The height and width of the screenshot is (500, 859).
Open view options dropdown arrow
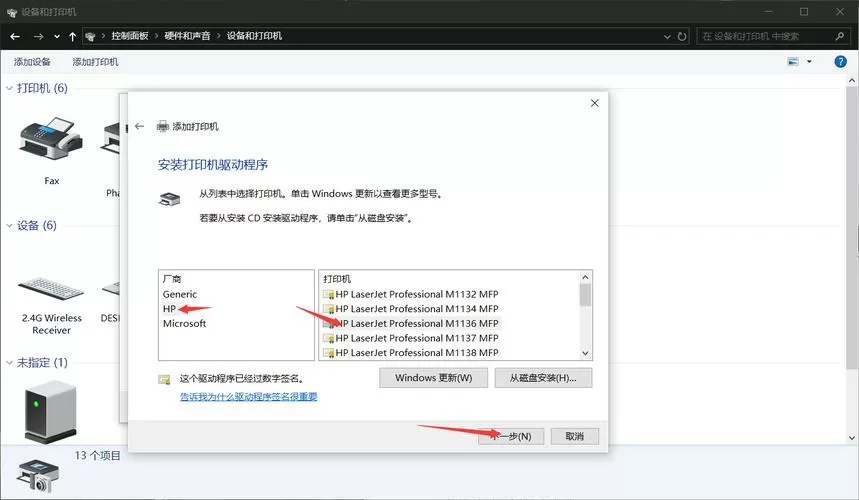(809, 61)
